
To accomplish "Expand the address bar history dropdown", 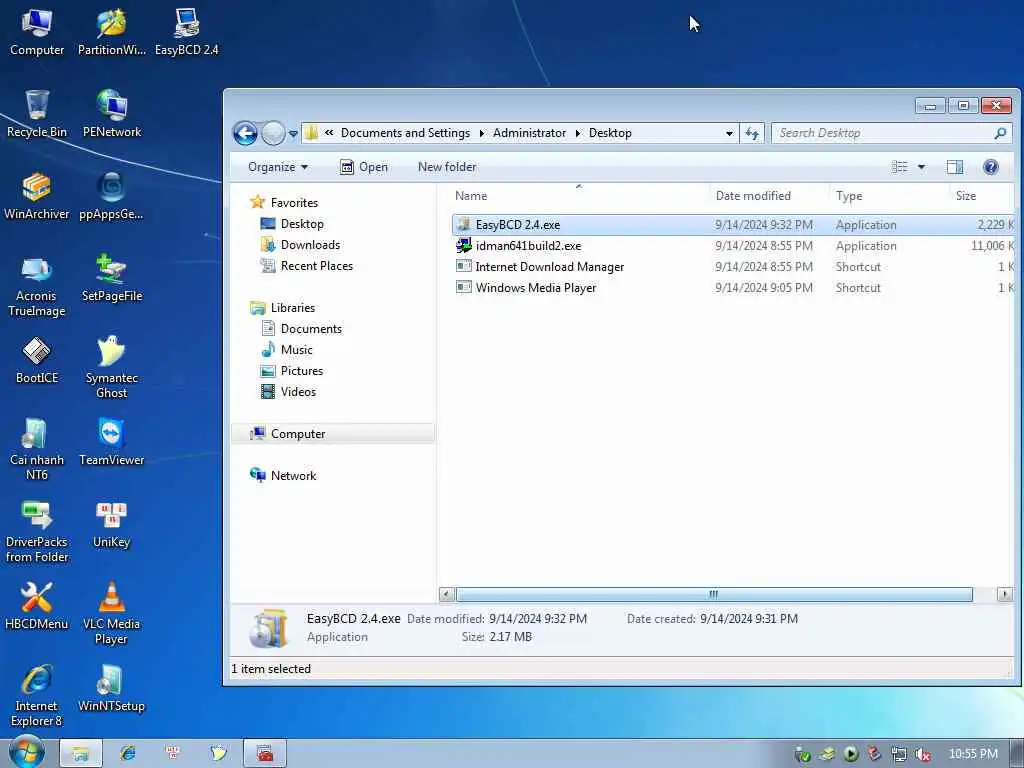I will point(729,133).
